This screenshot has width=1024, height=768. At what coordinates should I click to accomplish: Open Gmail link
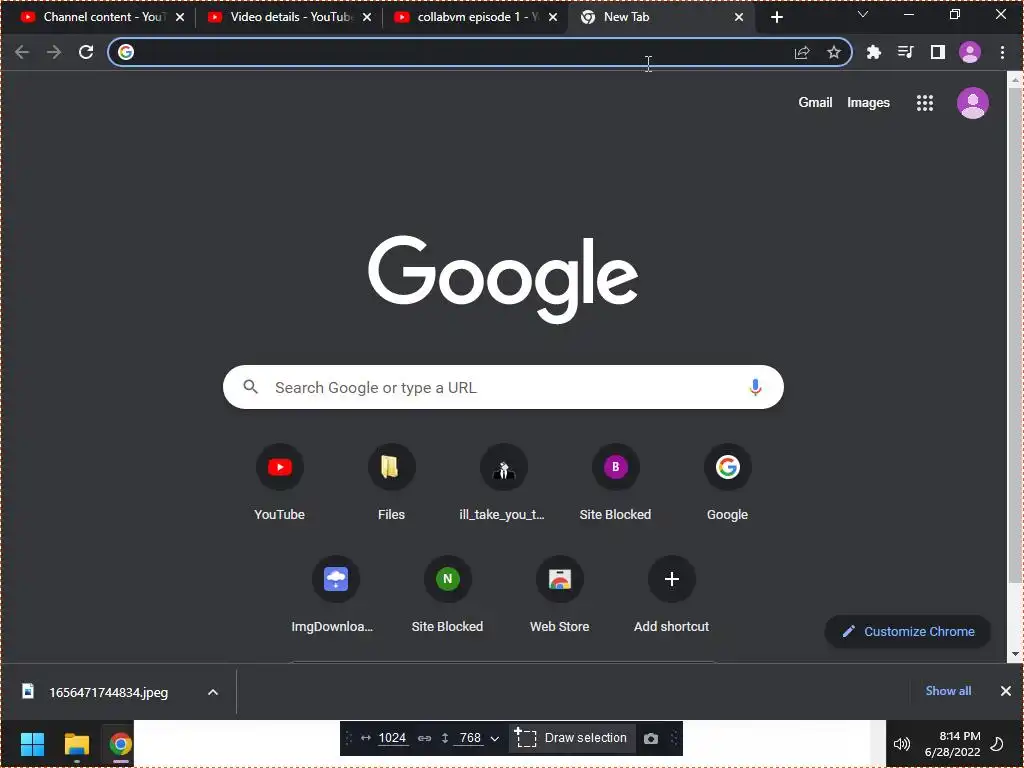point(815,103)
